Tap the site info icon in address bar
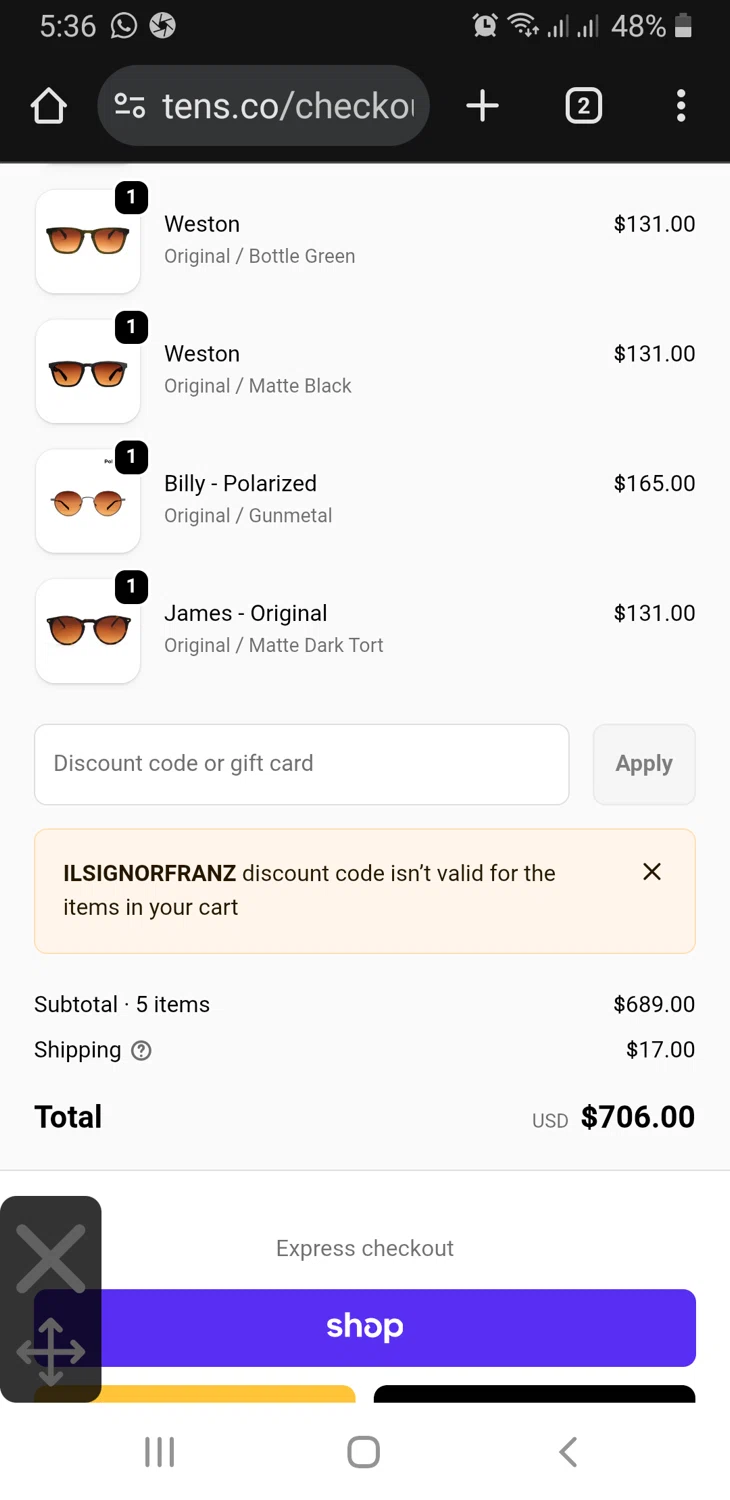 (130, 106)
